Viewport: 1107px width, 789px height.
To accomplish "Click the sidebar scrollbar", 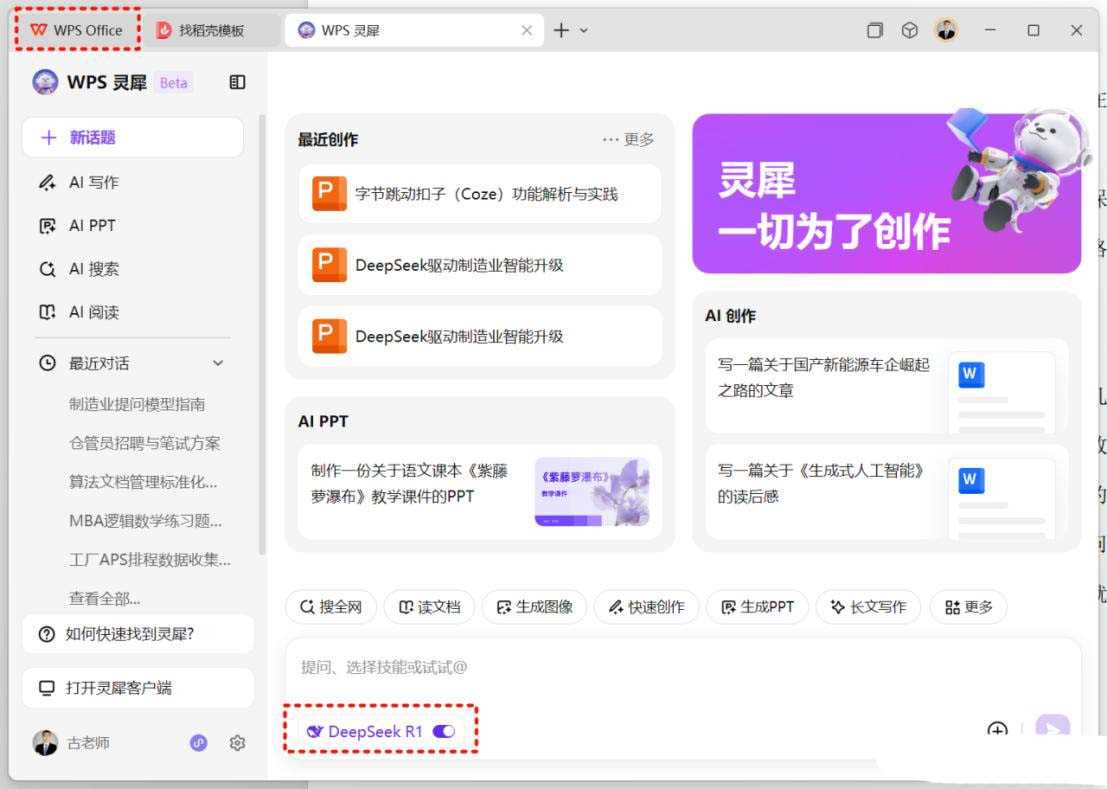I will [263, 334].
